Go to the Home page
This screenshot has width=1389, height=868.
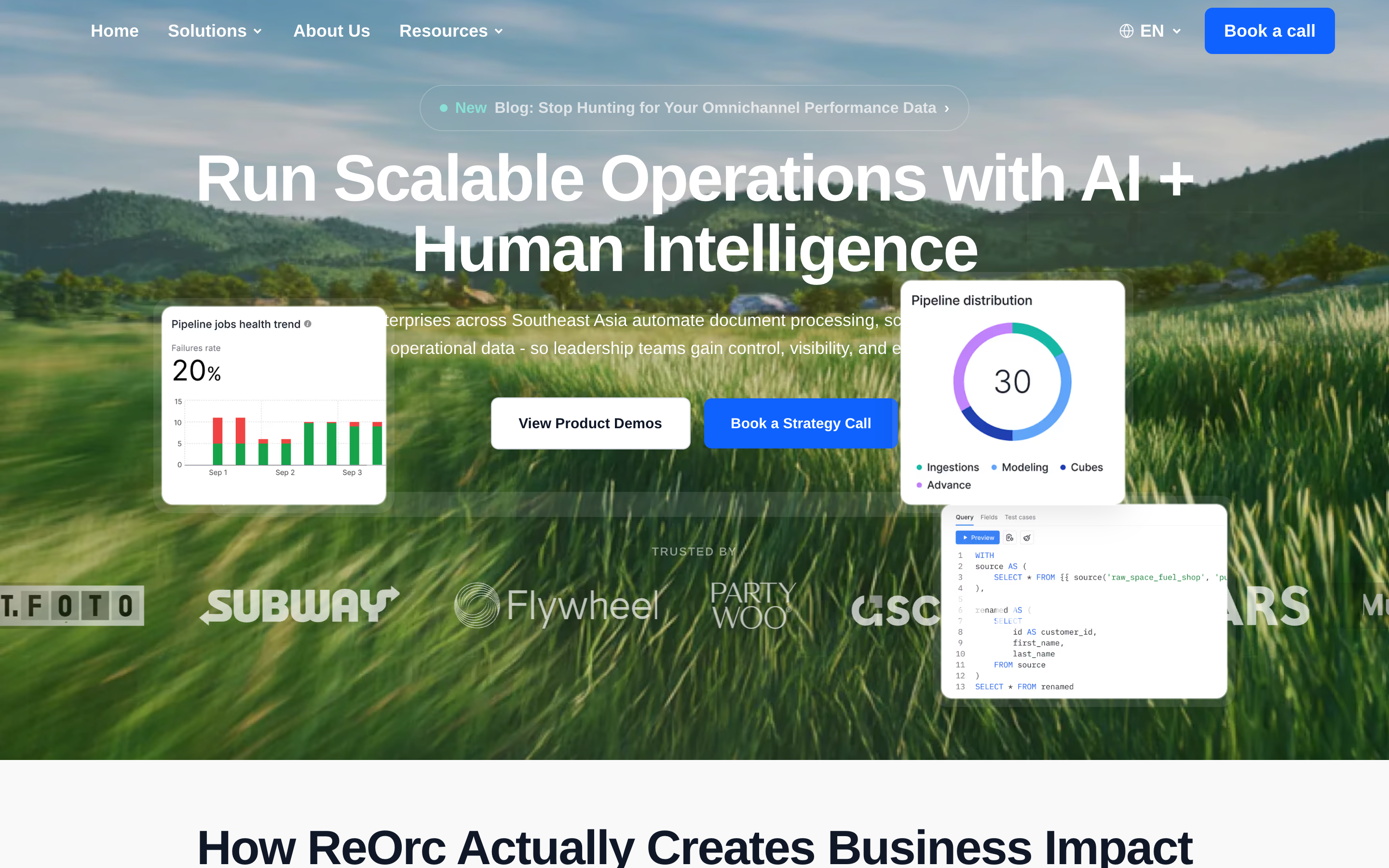[x=115, y=31]
